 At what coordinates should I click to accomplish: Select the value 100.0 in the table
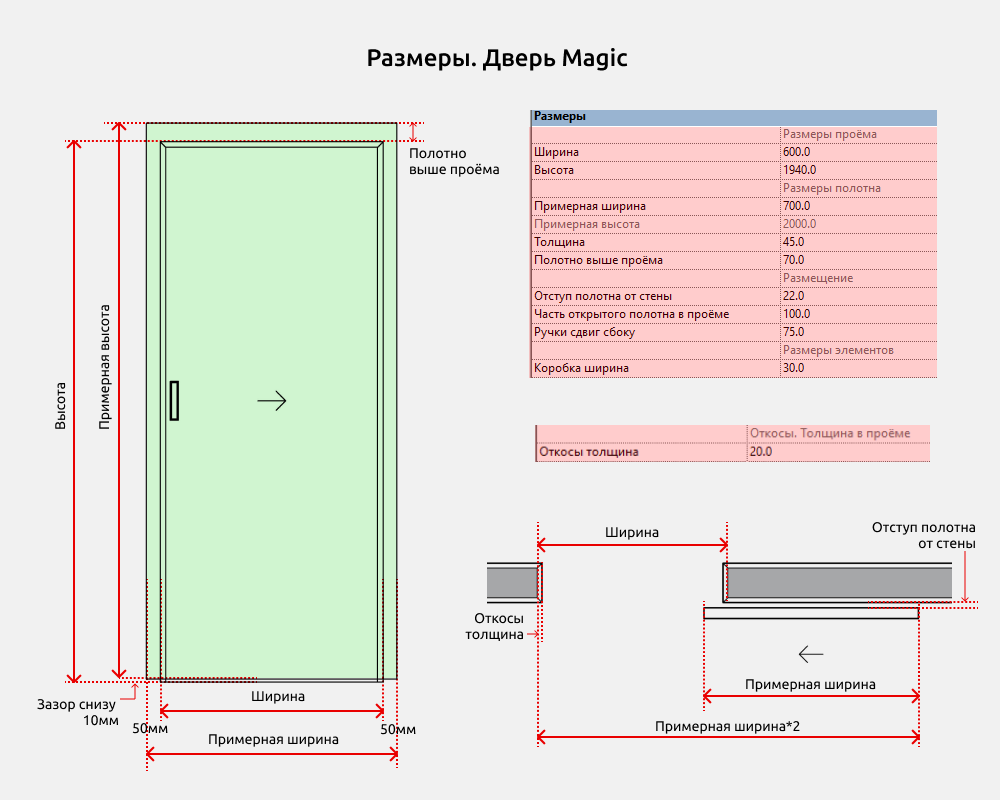[797, 314]
